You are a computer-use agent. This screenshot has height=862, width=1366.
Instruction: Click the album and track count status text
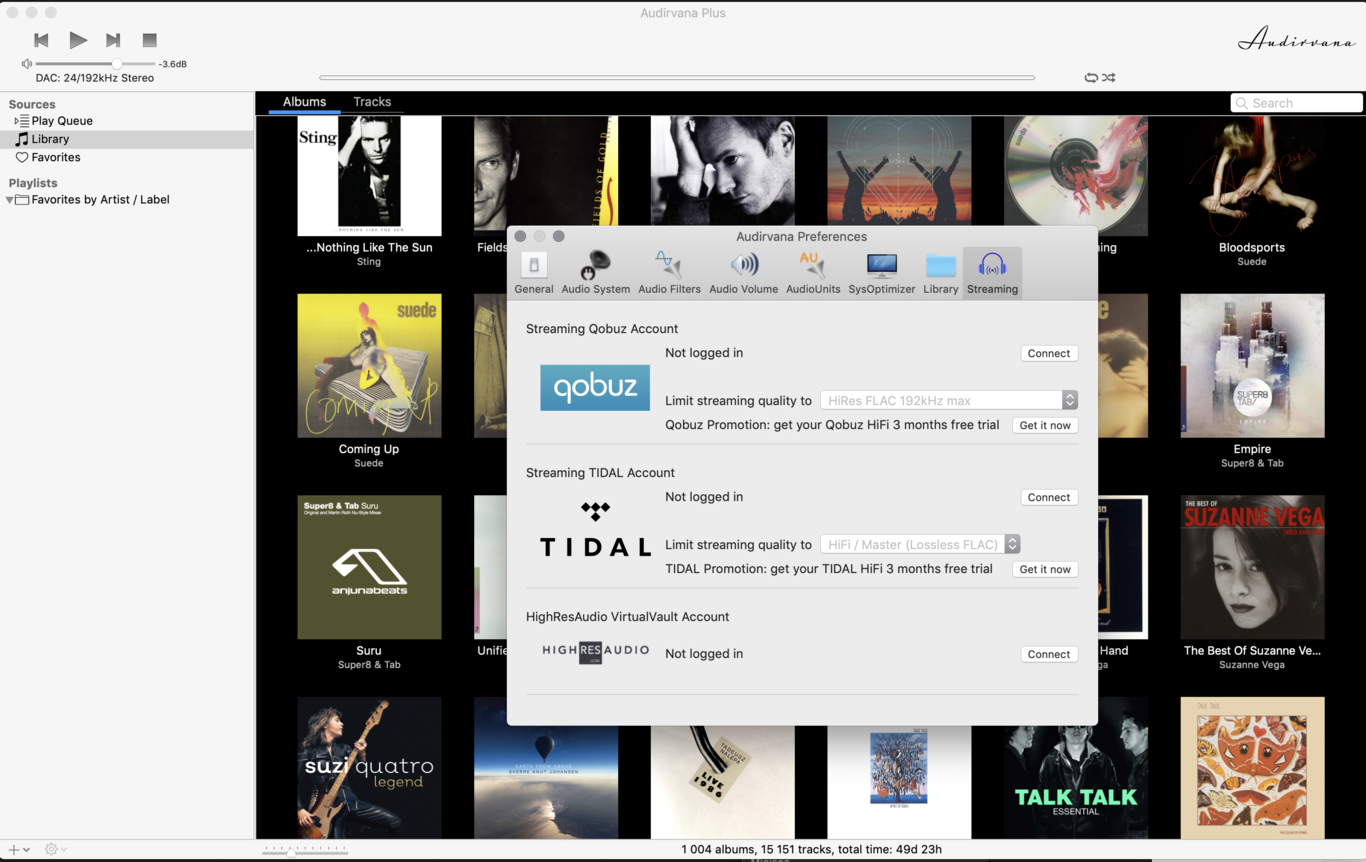811,849
